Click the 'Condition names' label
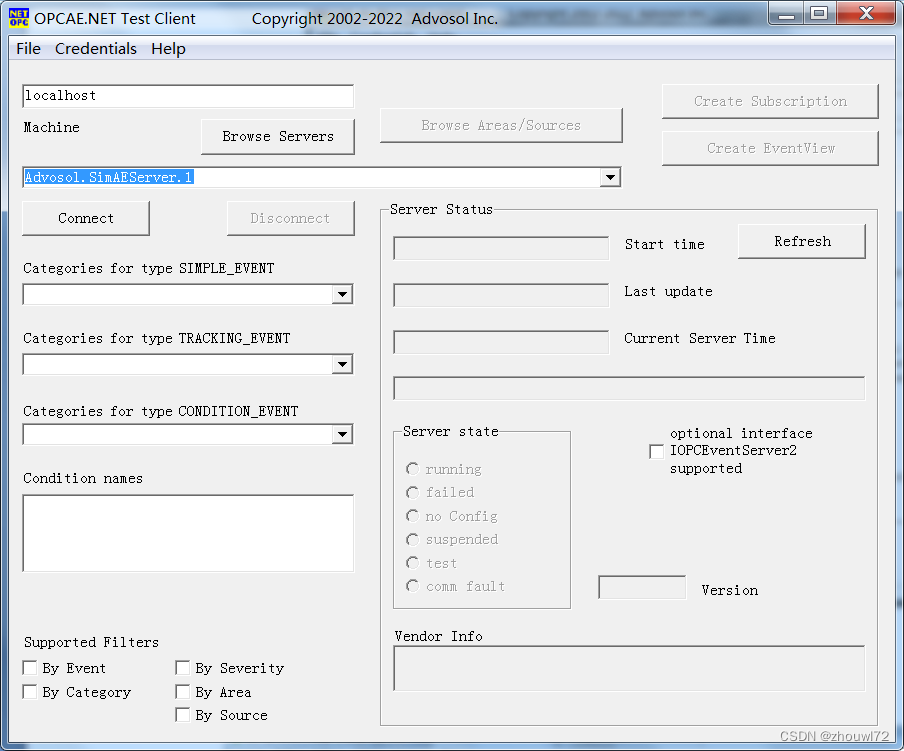Viewport: 904px width, 751px height. tap(83, 478)
